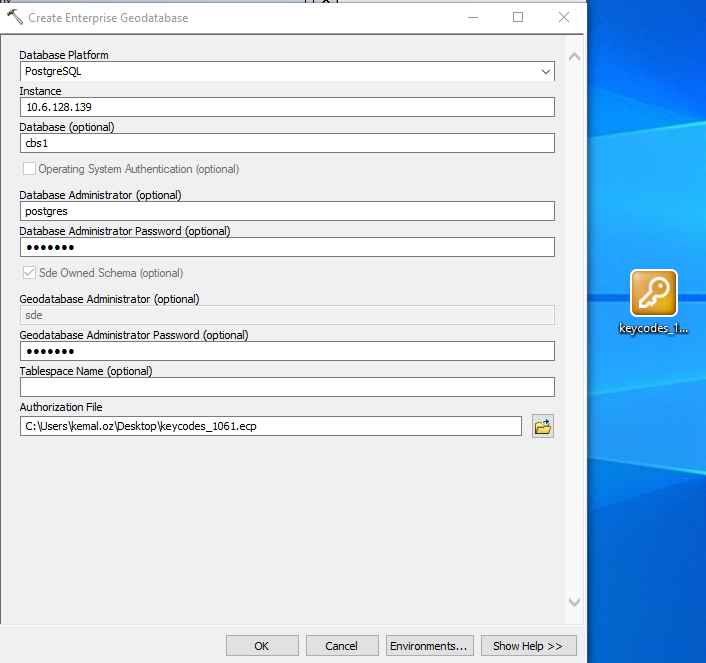Click the scroll up arrow in dialog
706x663 pixels.
[x=575, y=57]
